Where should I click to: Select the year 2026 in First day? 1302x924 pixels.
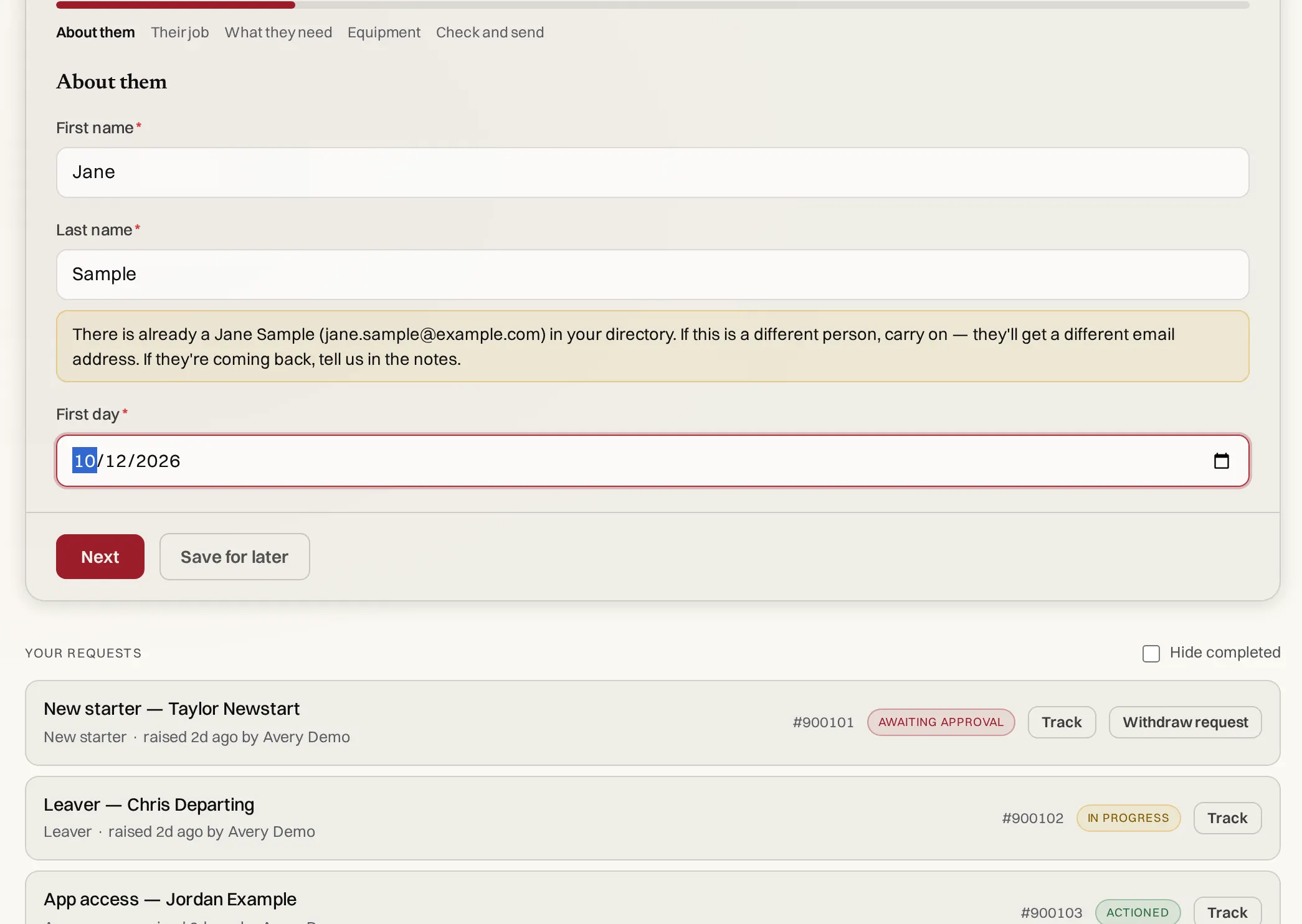pyautogui.click(x=158, y=461)
